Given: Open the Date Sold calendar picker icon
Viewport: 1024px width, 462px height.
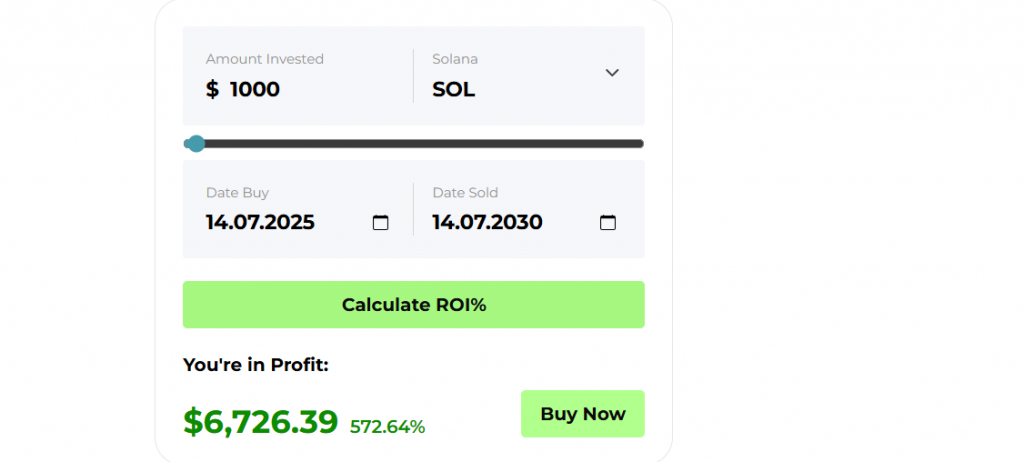Looking at the screenshot, I should [x=607, y=223].
